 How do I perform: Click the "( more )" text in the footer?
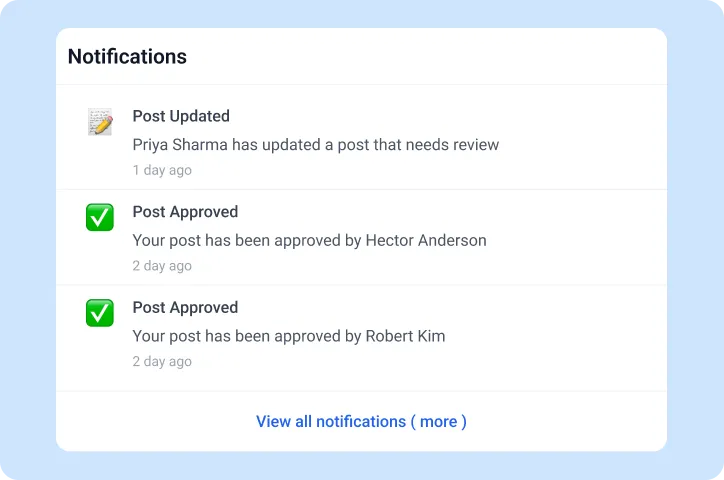[439, 422]
